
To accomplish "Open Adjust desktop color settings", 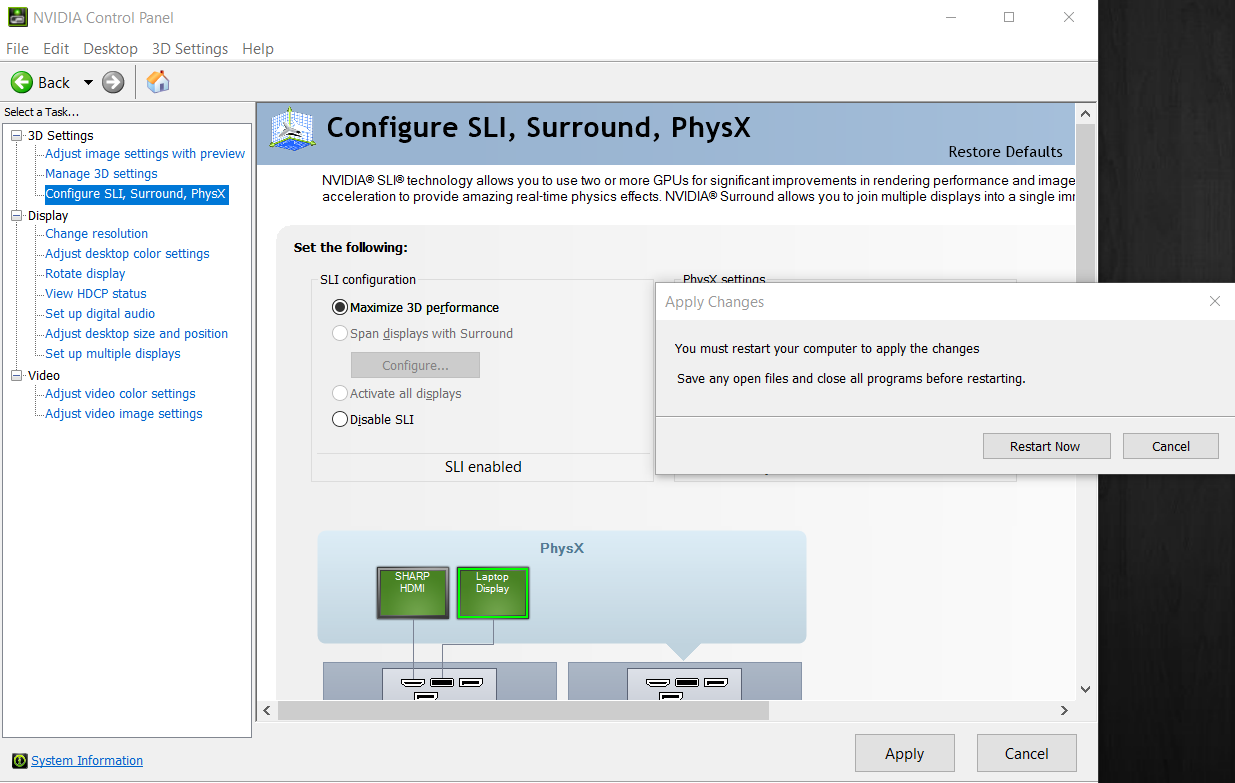I will pyautogui.click(x=127, y=254).
